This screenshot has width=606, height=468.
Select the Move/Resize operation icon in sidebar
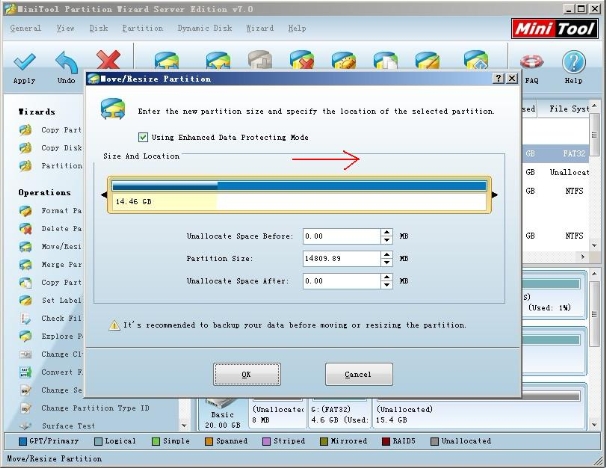pos(26,247)
